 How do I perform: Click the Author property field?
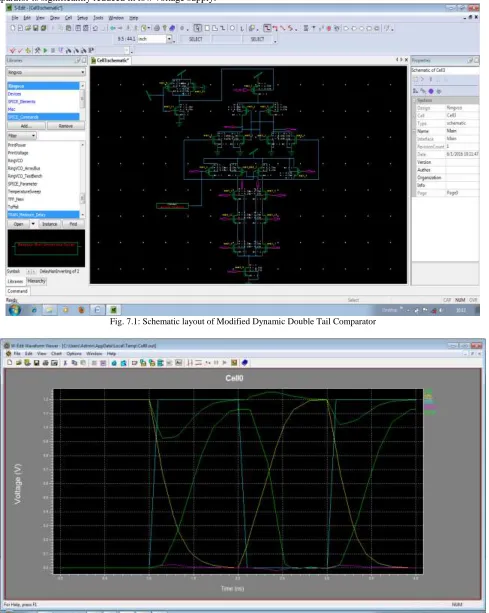click(462, 170)
